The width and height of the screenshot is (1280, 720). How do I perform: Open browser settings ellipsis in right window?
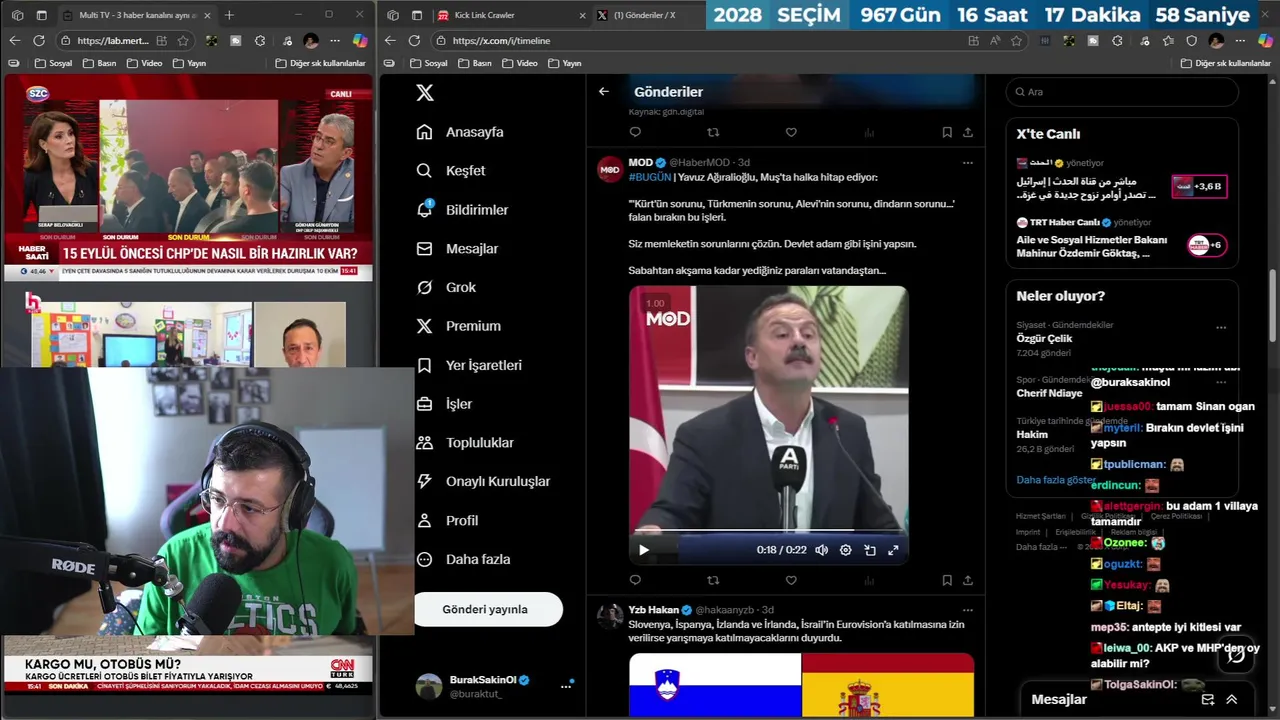click(x=1240, y=41)
